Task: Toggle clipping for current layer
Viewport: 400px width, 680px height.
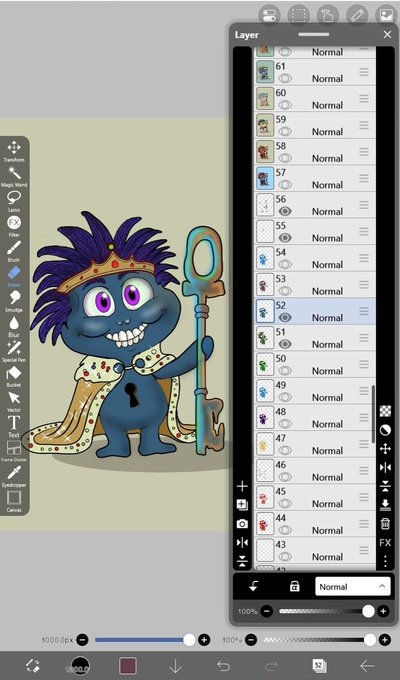Action: (x=254, y=586)
